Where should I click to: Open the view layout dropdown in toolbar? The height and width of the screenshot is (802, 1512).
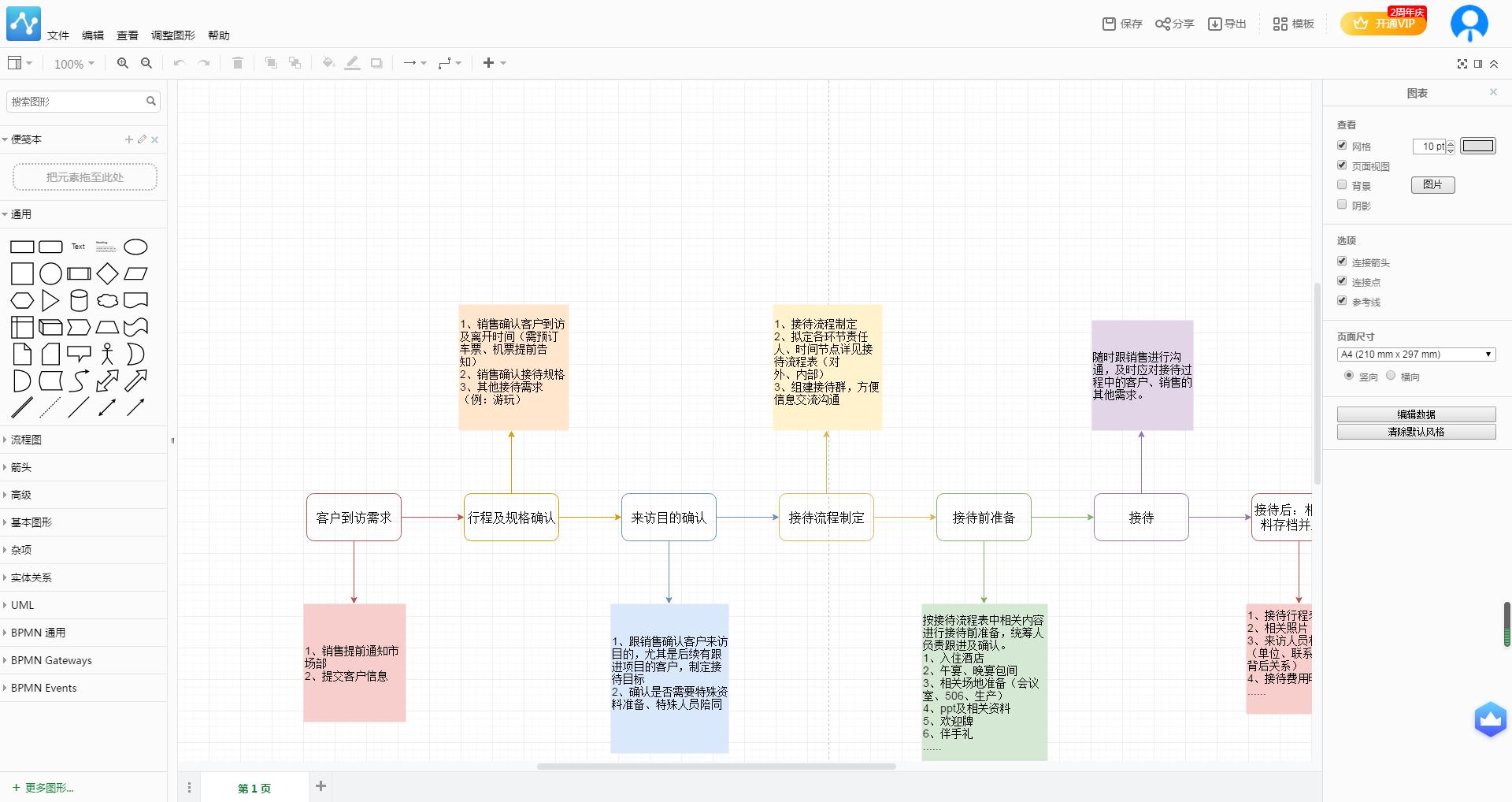[20, 63]
